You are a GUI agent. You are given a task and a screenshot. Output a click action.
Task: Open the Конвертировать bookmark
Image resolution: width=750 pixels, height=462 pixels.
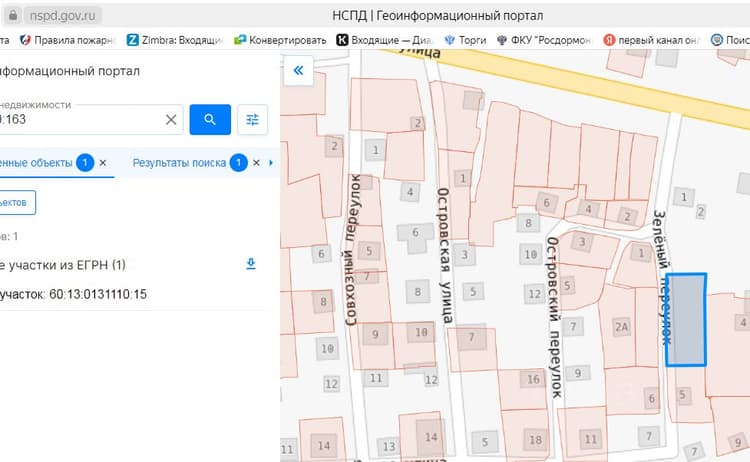280,40
